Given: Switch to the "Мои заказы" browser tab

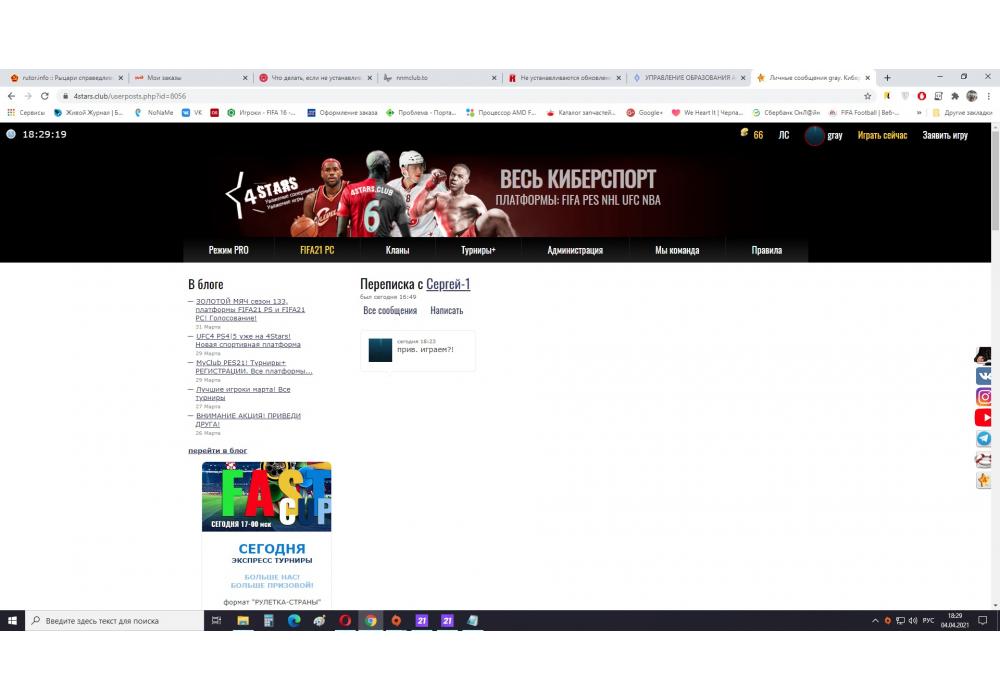Looking at the screenshot, I should [188, 77].
